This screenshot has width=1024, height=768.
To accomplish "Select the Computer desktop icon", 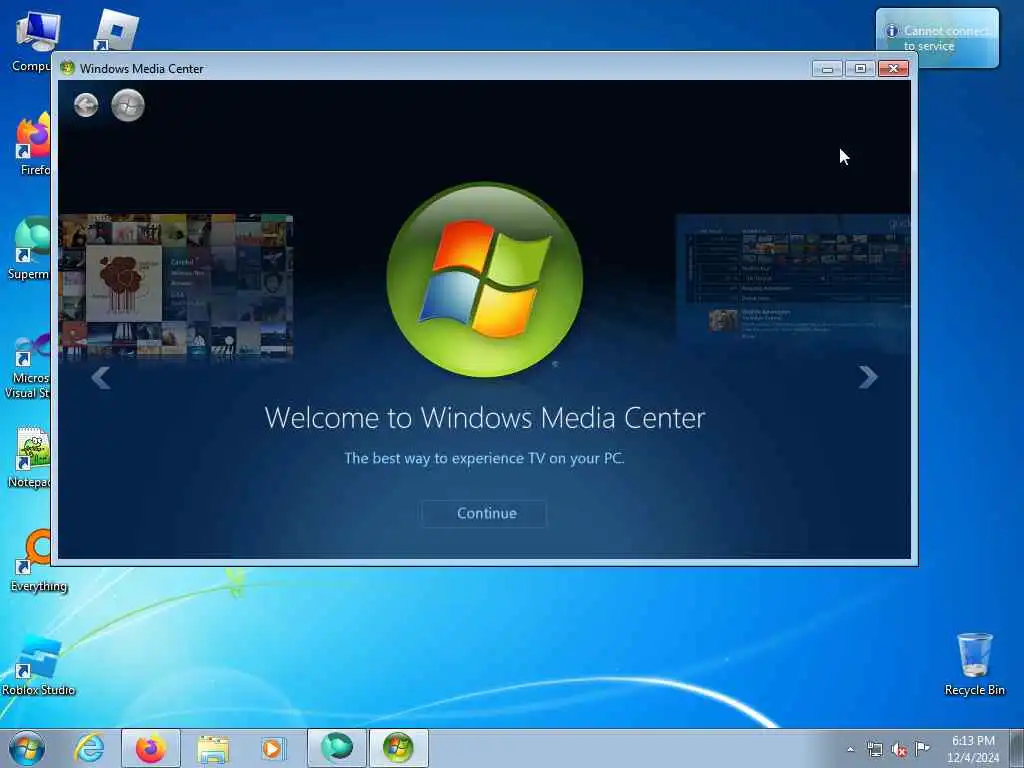I will tap(35, 40).
